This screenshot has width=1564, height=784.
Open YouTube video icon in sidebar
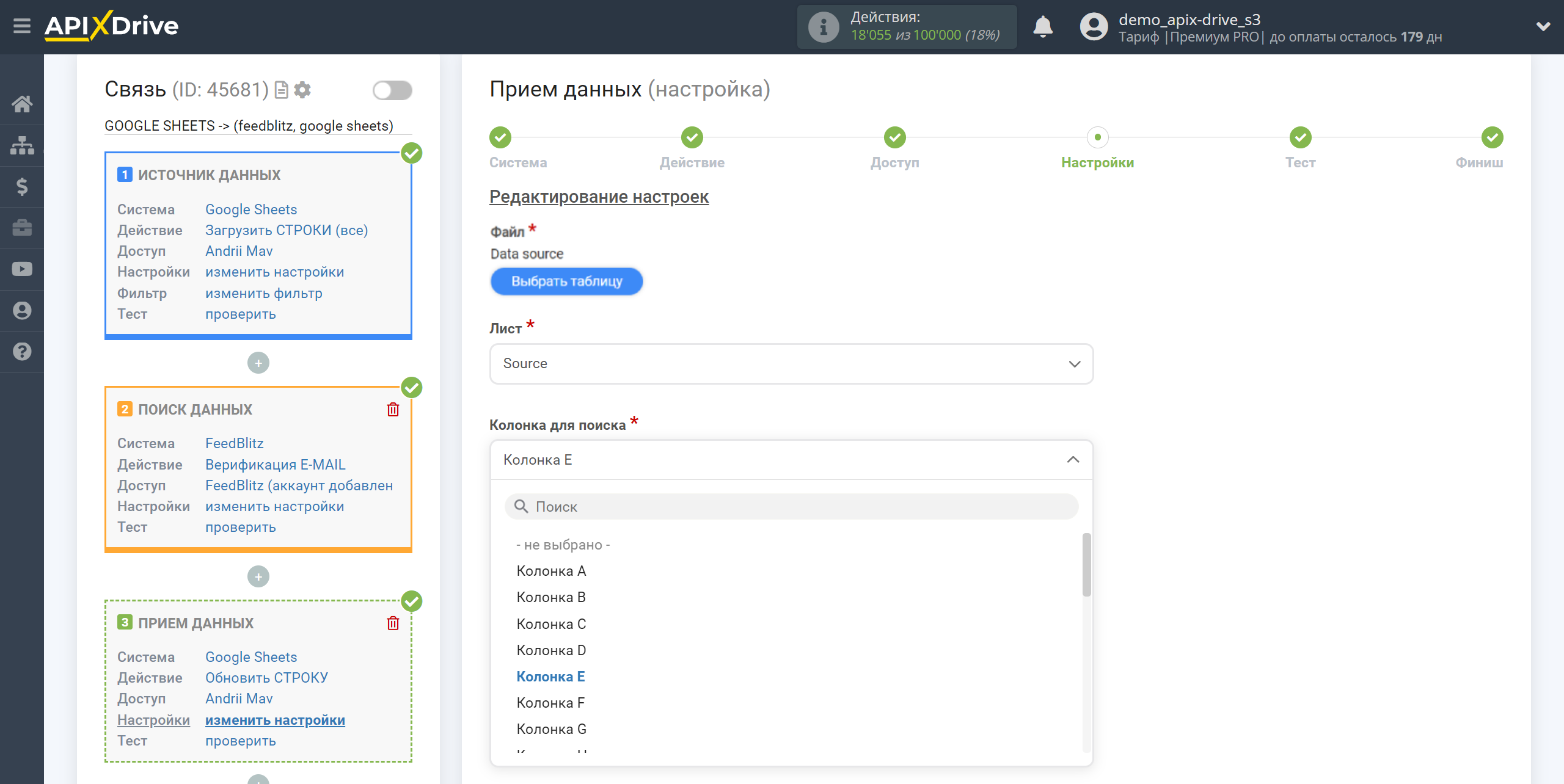coord(22,269)
